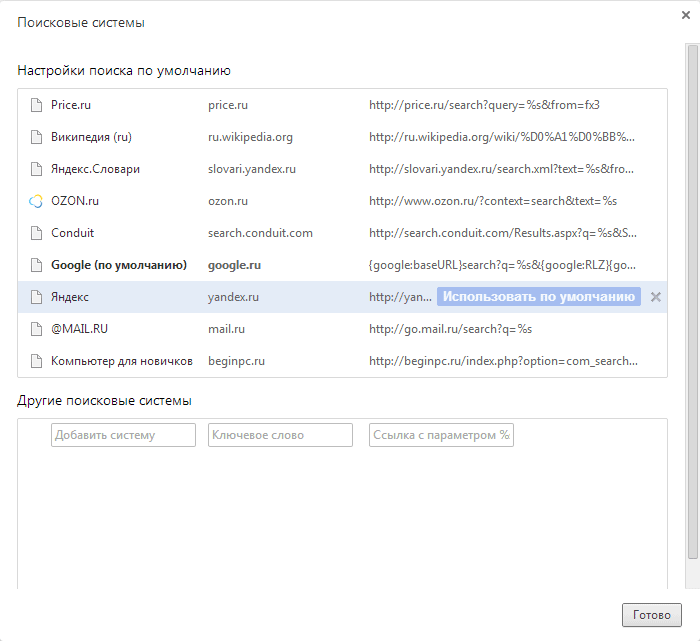This screenshot has width=700, height=641.
Task: Click the page icon beside Яндекс
Action: (36, 297)
